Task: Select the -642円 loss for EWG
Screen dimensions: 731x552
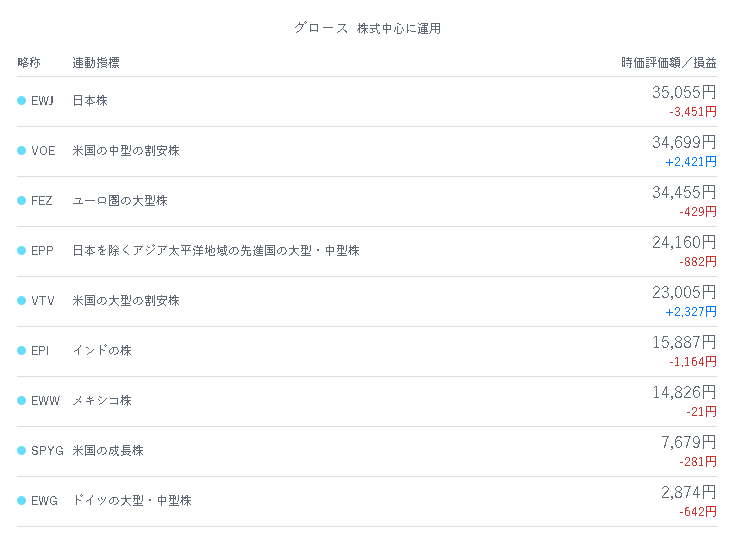Action: [697, 512]
